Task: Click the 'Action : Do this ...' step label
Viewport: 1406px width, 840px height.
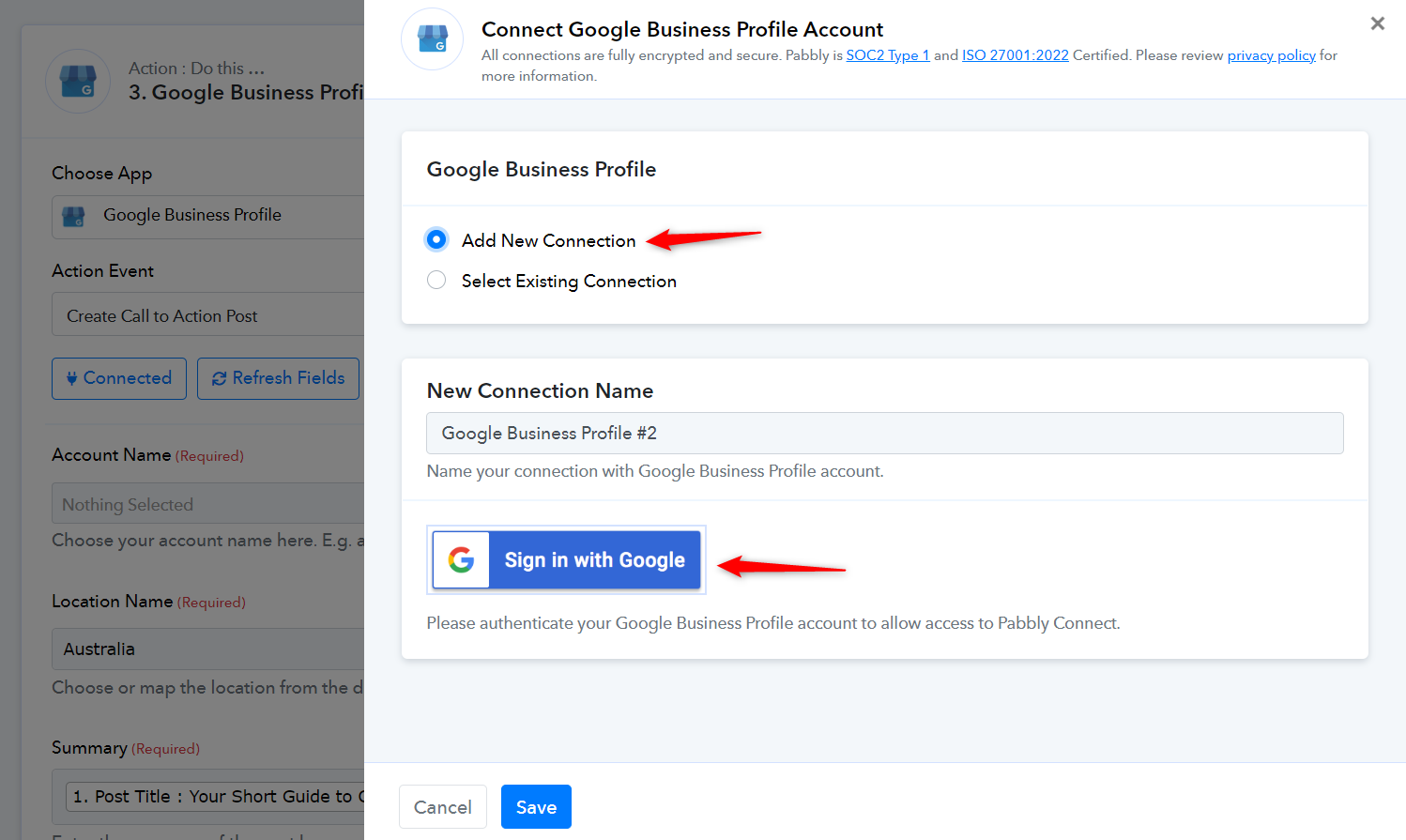Action: coord(197,69)
